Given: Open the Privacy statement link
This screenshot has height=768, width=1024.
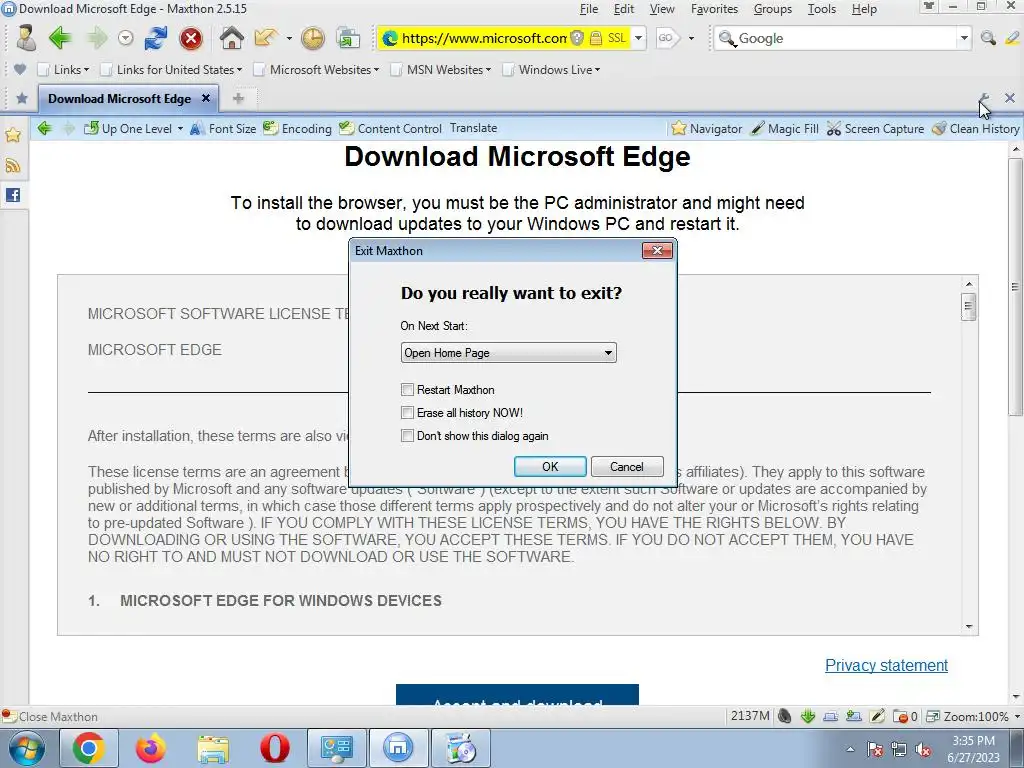Looking at the screenshot, I should tap(886, 665).
